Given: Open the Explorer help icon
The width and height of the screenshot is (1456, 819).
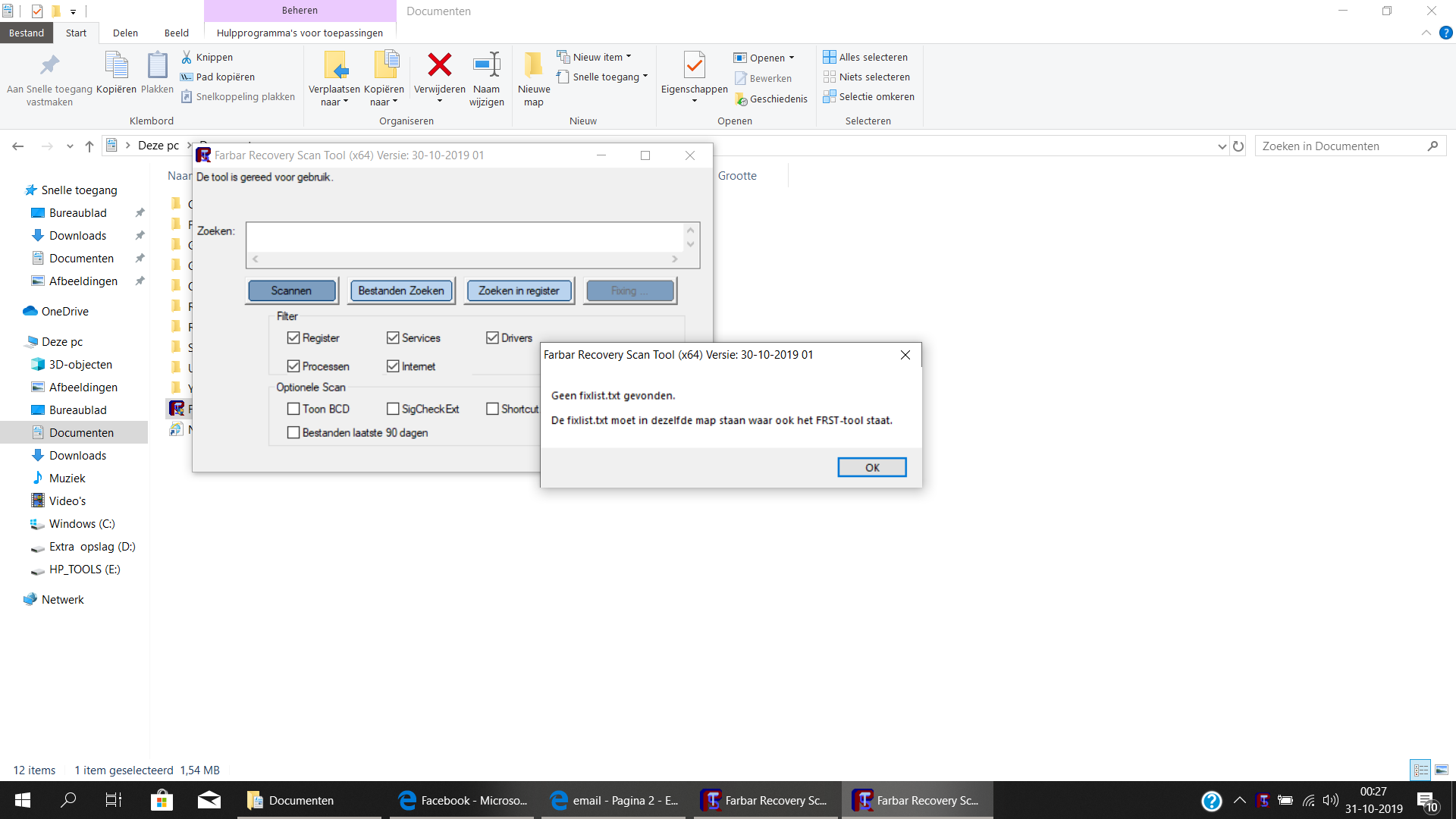Looking at the screenshot, I should pos(1446,33).
